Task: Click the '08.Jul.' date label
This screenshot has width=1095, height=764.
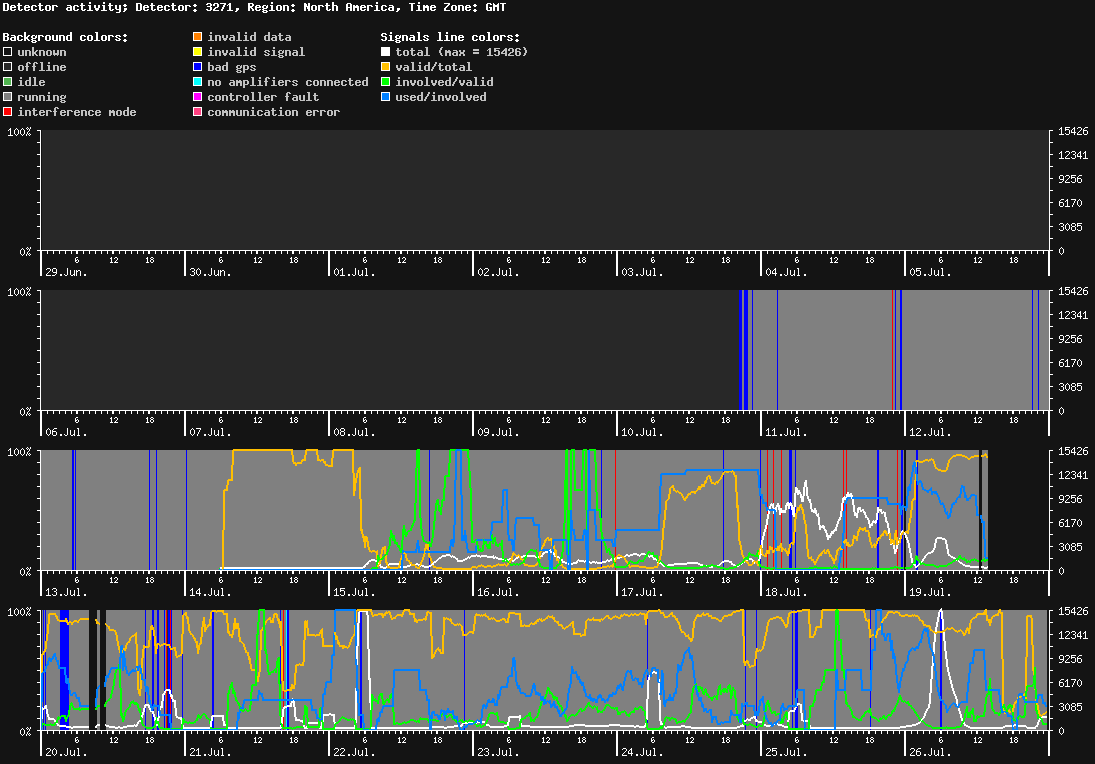Action: pyautogui.click(x=354, y=432)
